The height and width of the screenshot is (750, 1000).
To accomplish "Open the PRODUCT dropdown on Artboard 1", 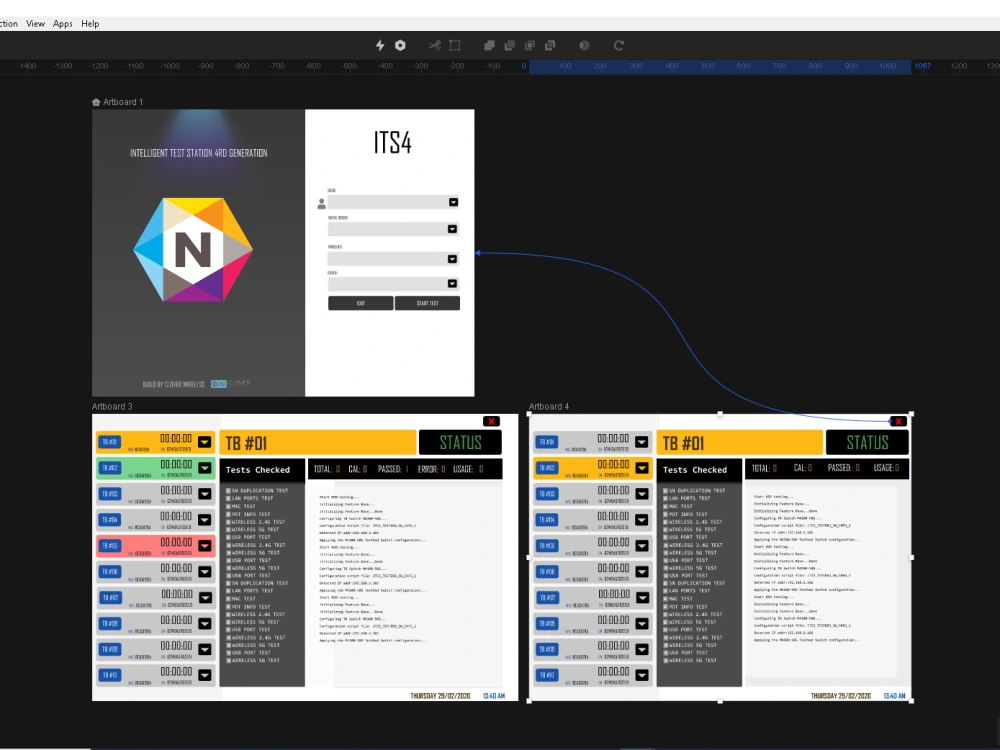I will [452, 259].
